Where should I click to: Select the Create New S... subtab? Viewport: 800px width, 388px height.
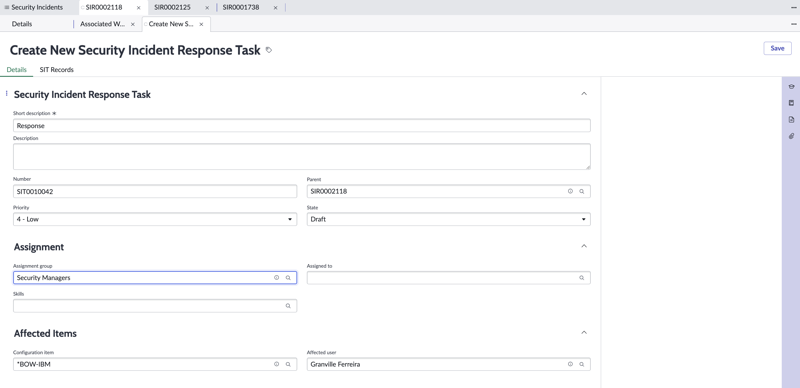tap(171, 24)
